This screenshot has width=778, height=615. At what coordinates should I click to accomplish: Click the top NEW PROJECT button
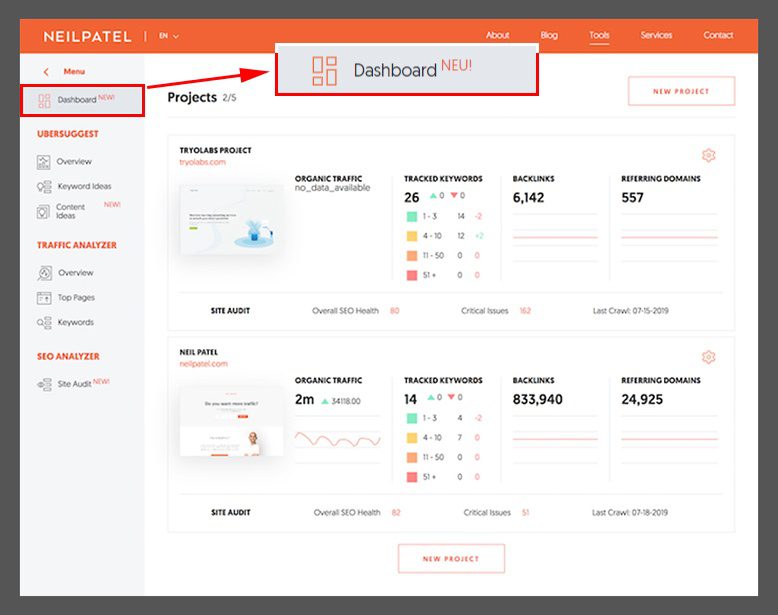pyautogui.click(x=681, y=91)
